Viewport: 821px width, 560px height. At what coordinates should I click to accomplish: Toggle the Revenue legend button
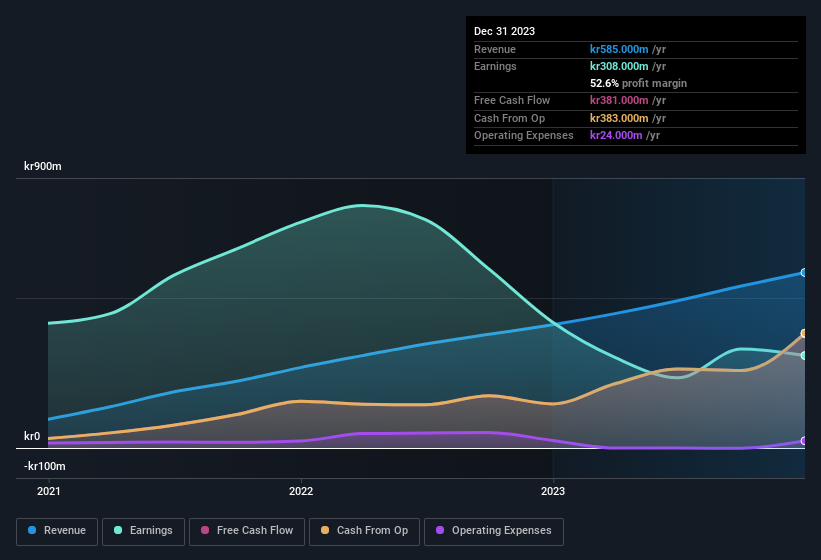(57, 531)
